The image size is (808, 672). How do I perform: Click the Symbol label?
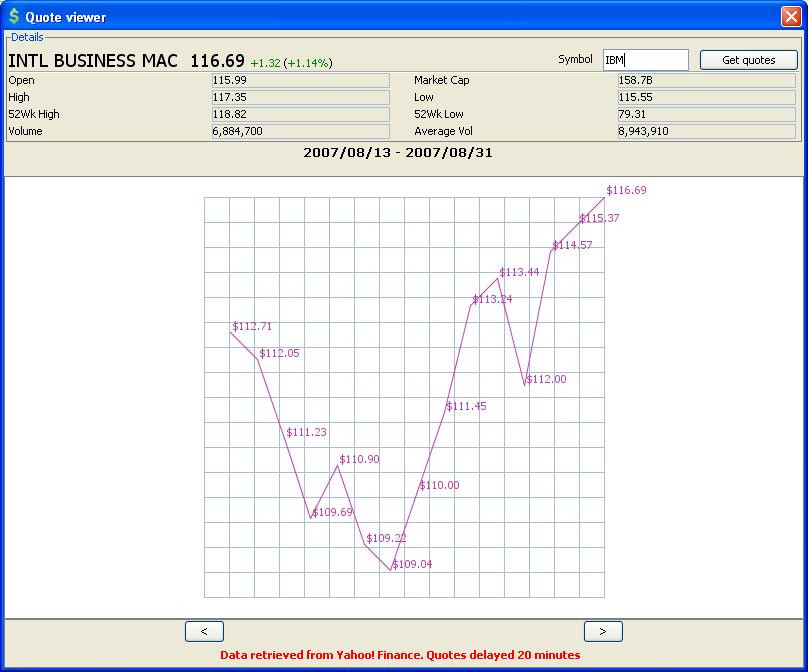click(x=575, y=59)
